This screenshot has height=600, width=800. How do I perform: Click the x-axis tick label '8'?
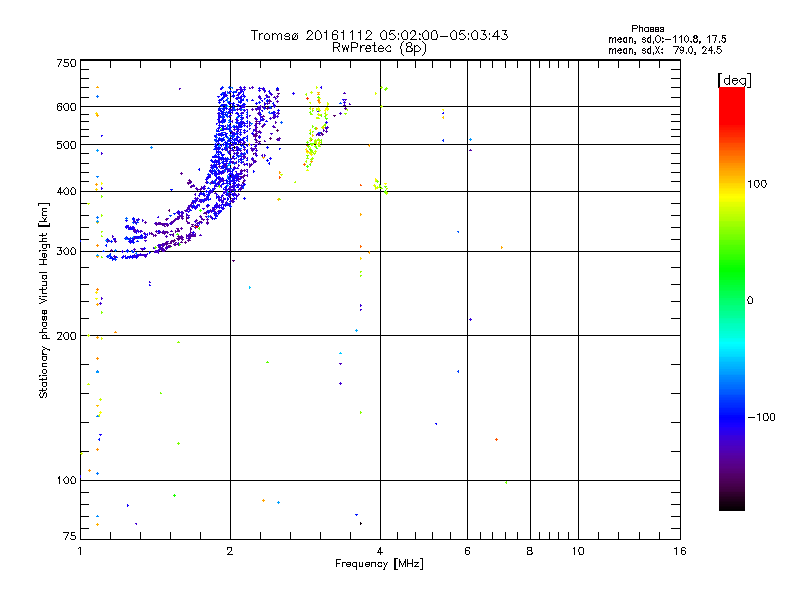[530, 551]
